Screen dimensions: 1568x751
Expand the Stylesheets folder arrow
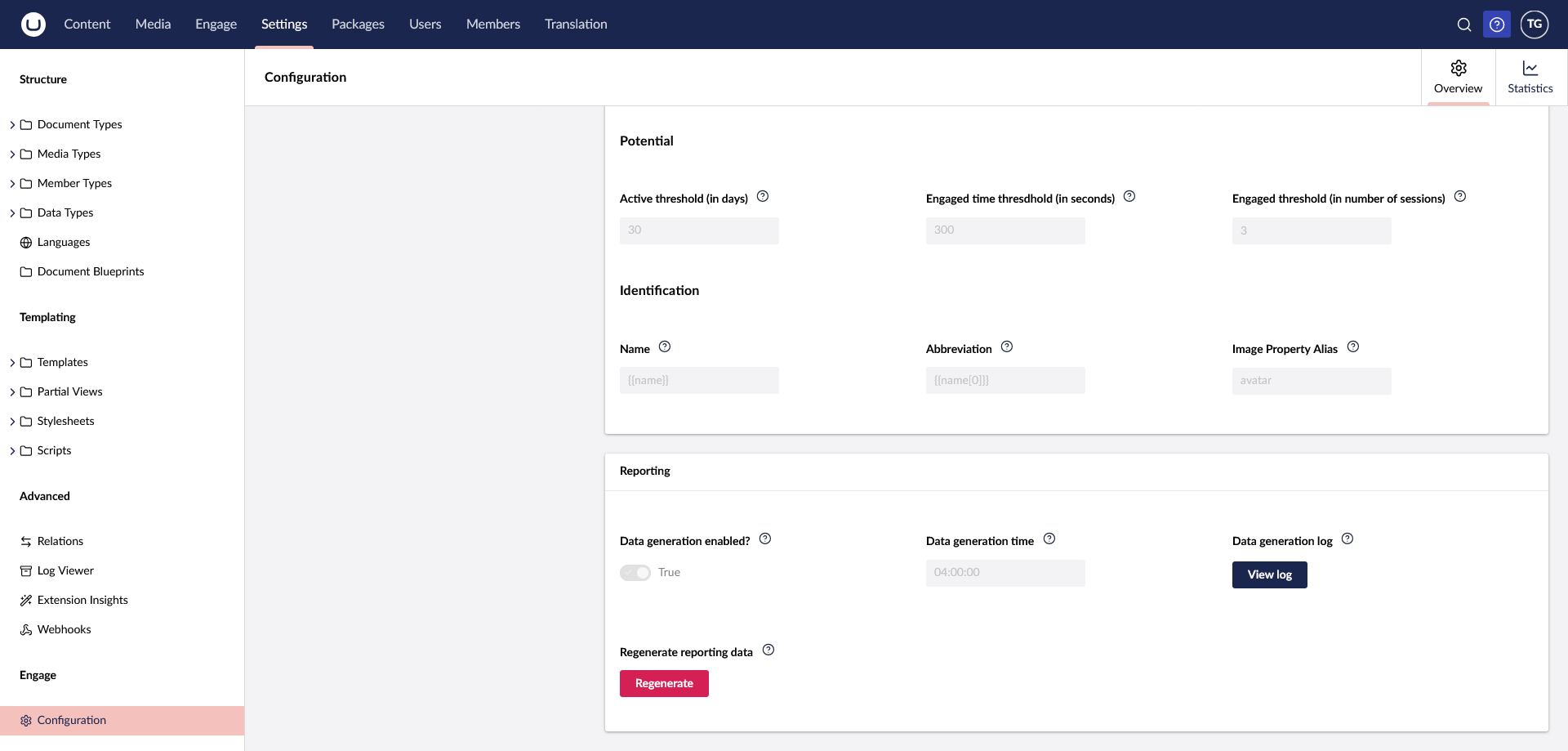[x=12, y=422]
